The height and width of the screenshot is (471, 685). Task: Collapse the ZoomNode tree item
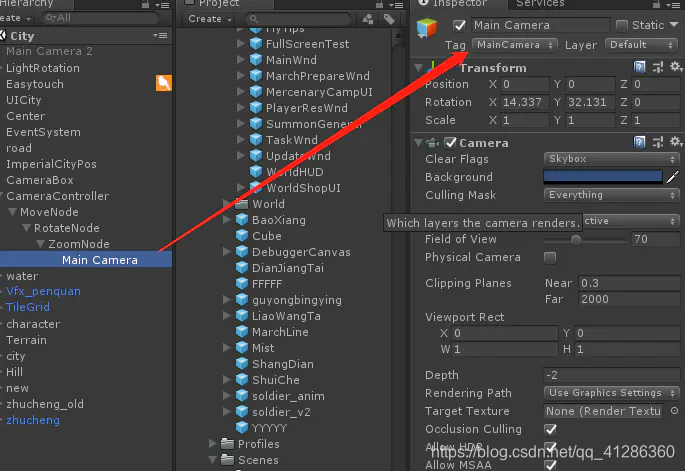click(x=40, y=244)
